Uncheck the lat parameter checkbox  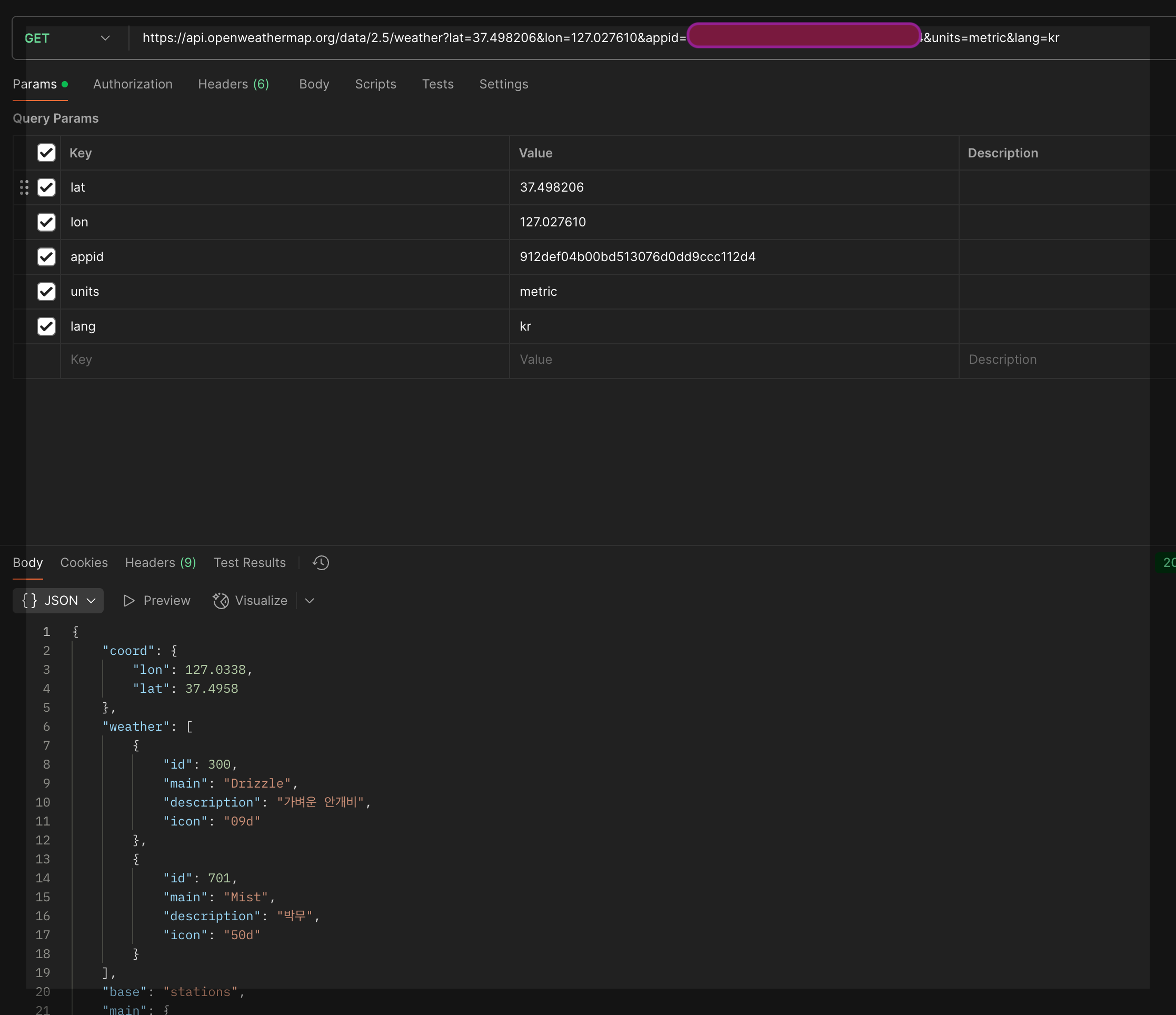coord(46,187)
